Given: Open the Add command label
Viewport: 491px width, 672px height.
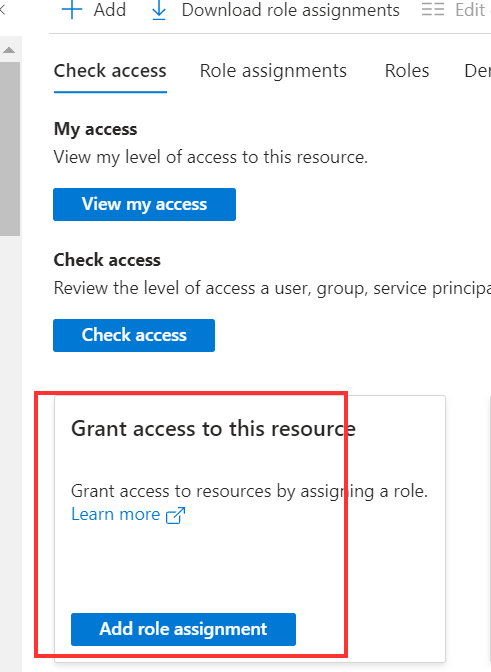Looking at the screenshot, I should pyautogui.click(x=110, y=10).
